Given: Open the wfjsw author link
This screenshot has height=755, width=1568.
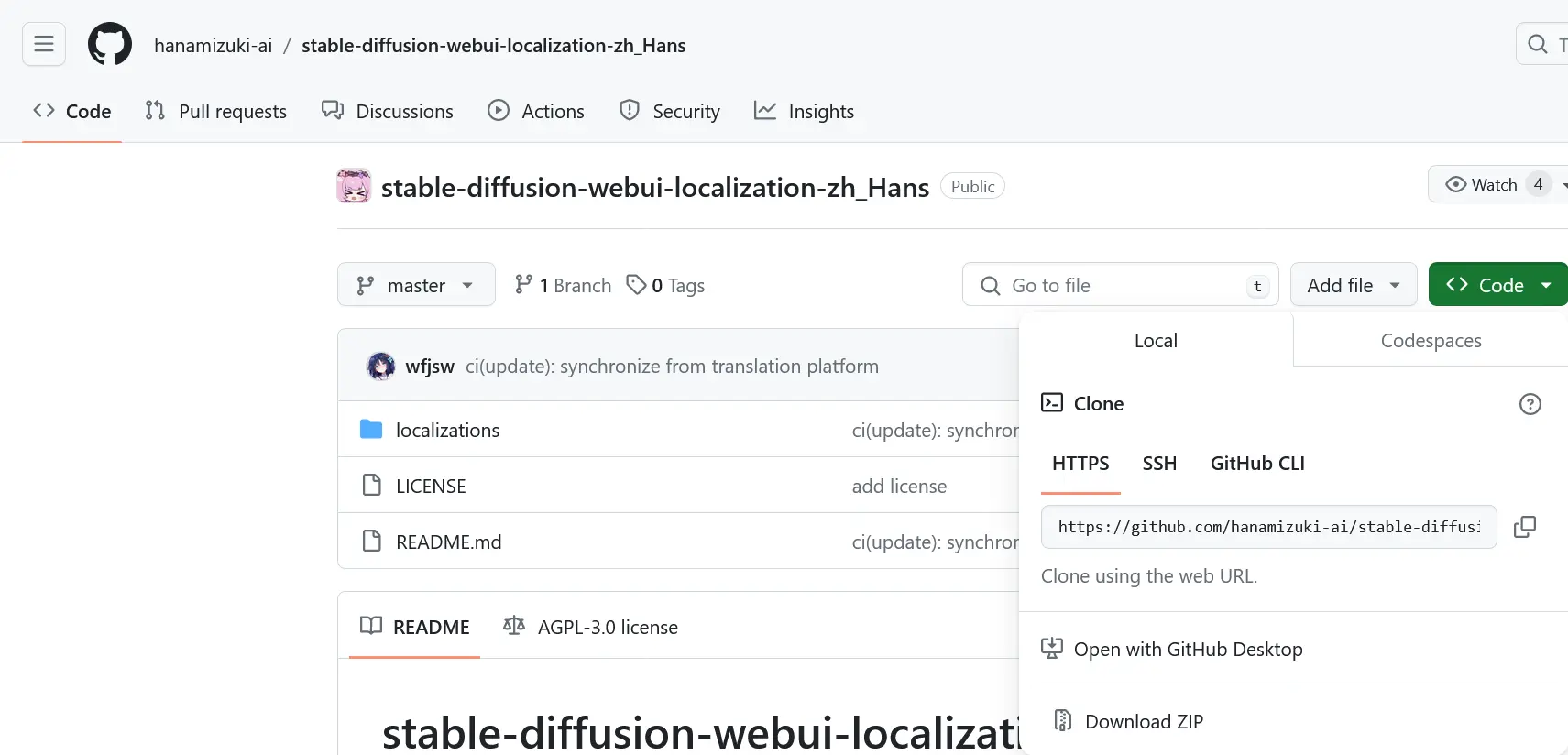Looking at the screenshot, I should (430, 367).
